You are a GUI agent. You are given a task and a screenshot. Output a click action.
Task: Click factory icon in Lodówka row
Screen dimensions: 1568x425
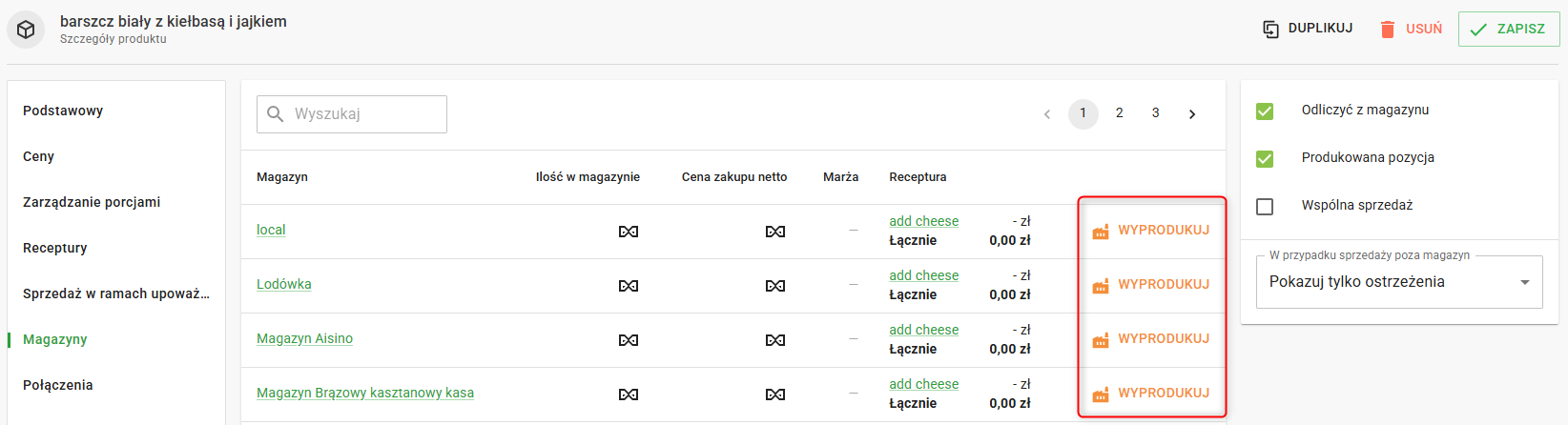(x=1101, y=286)
